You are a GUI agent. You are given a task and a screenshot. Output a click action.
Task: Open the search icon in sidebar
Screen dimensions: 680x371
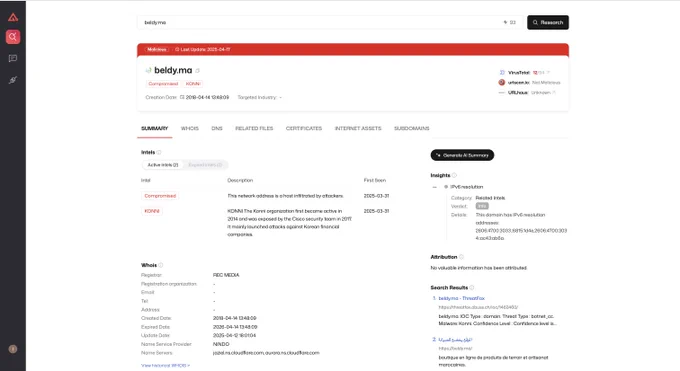point(13,37)
